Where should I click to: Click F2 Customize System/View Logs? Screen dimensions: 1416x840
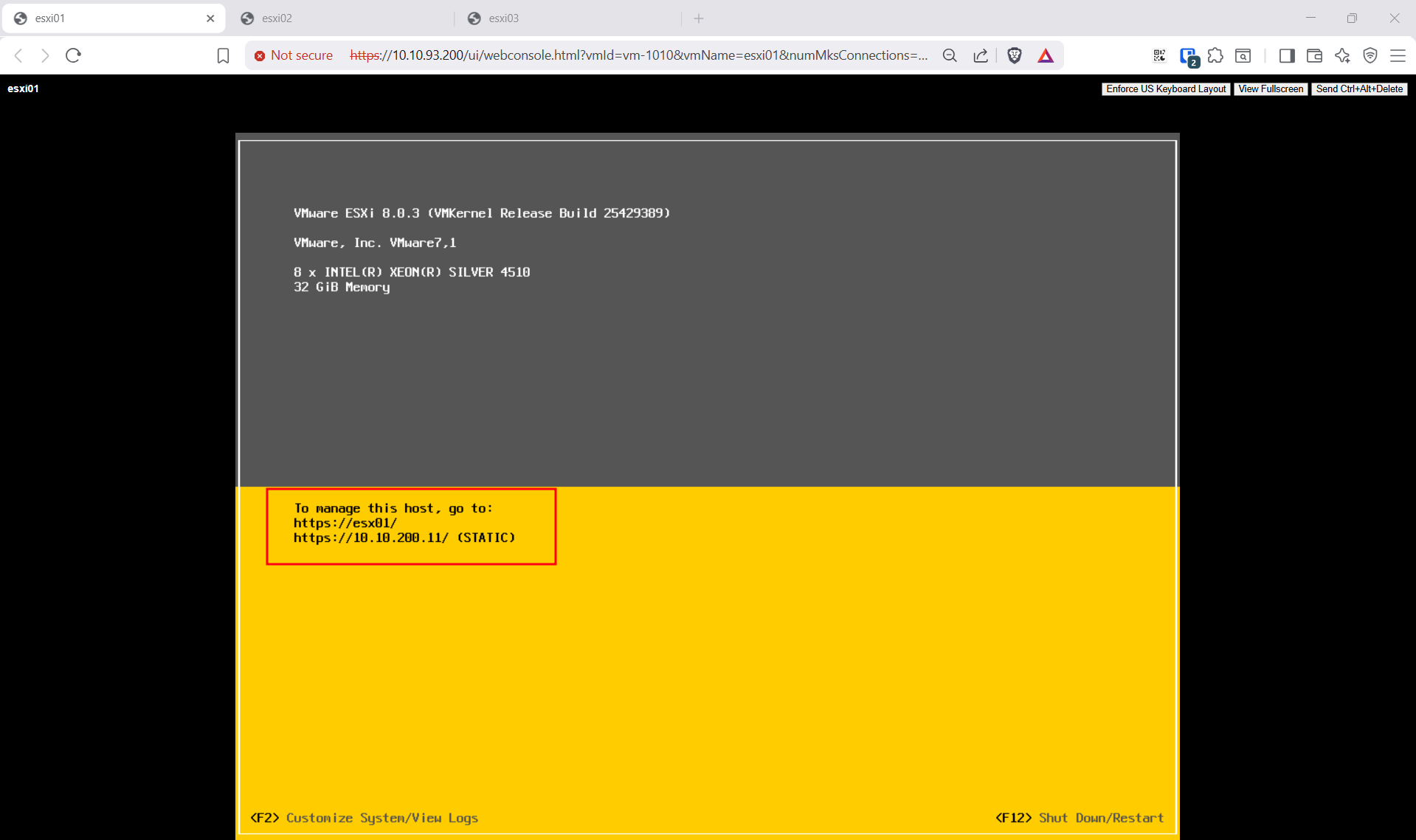coord(365,818)
